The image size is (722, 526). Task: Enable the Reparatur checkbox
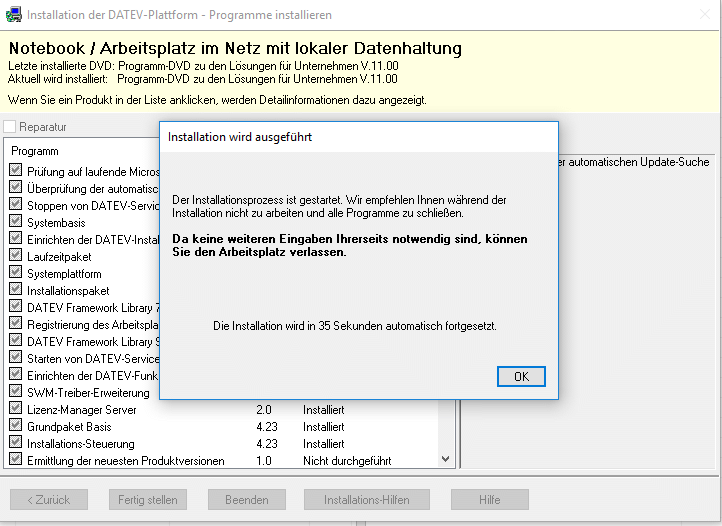pos(10,126)
